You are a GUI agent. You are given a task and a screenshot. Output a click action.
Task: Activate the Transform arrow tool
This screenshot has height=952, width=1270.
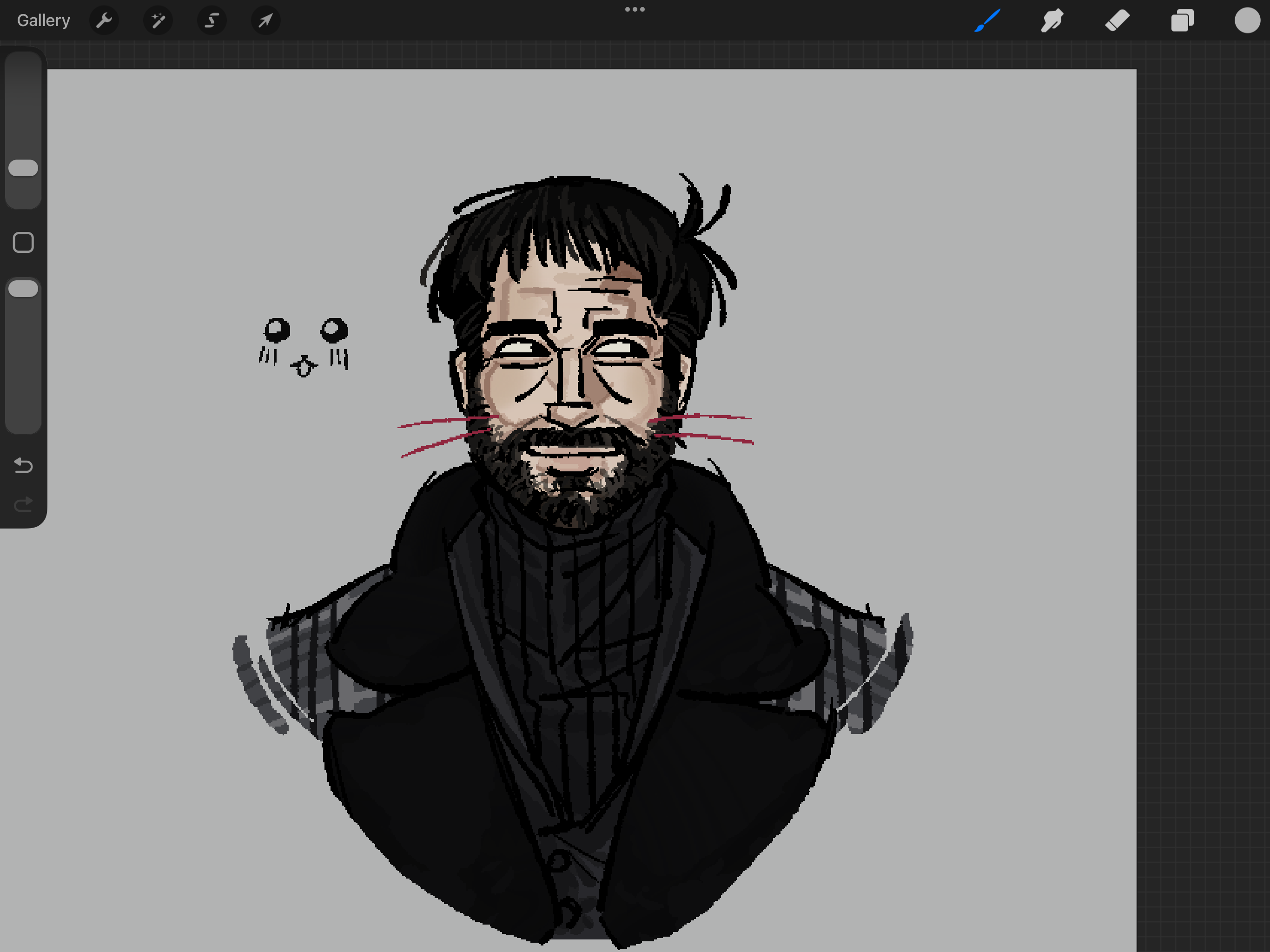pos(265,20)
